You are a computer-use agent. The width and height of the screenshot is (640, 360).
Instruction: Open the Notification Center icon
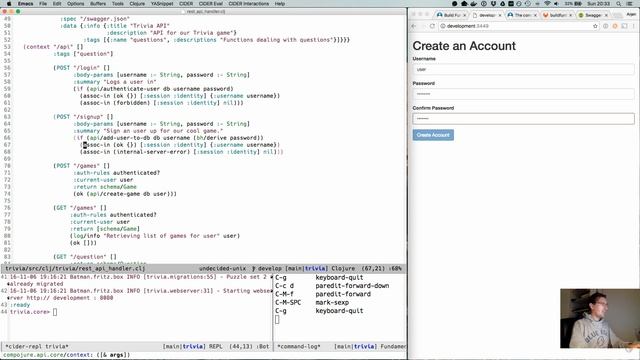(631, 4)
